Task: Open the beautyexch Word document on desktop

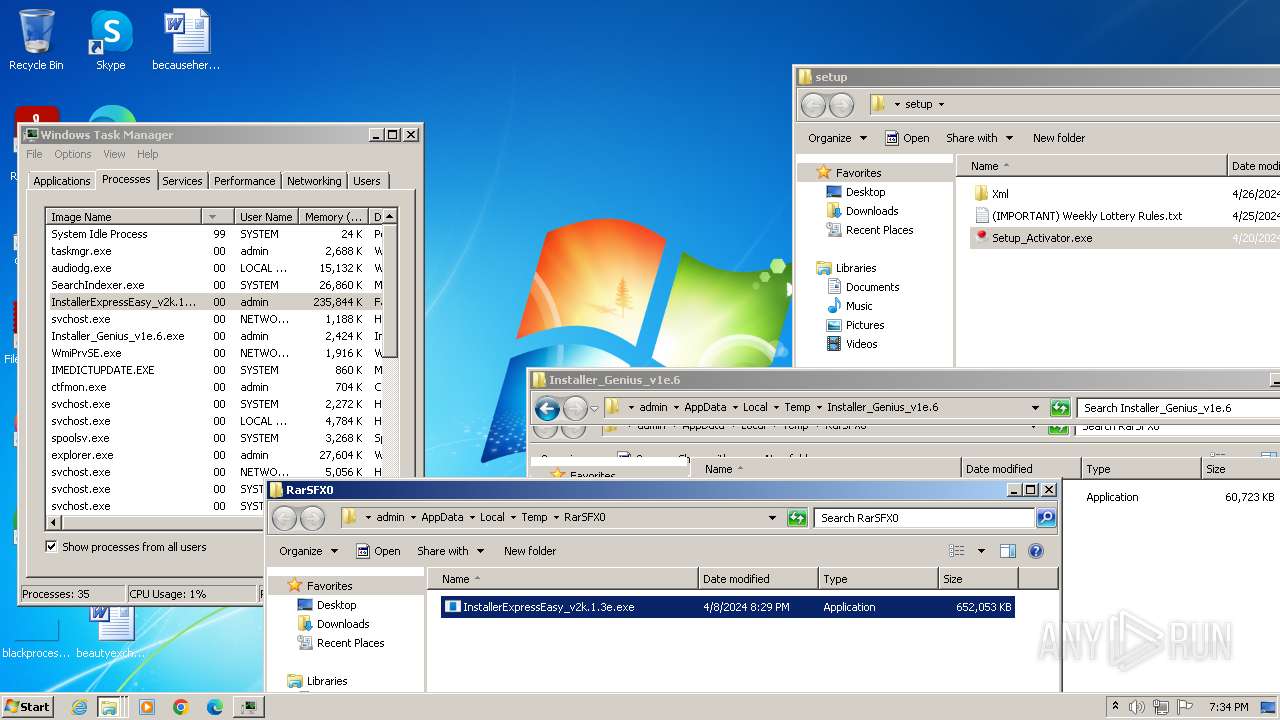Action: point(111,632)
